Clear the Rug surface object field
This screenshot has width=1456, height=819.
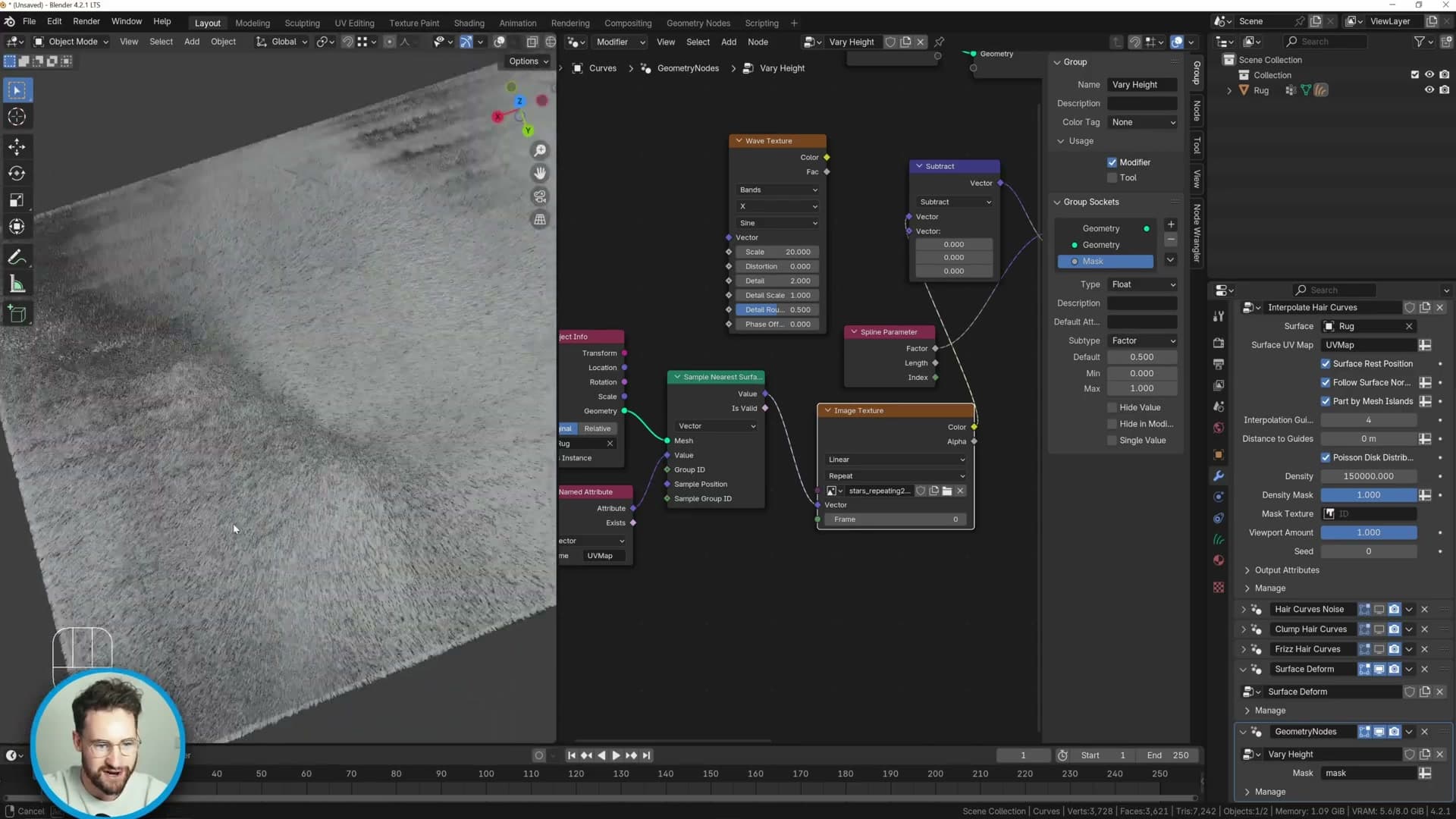1409,327
